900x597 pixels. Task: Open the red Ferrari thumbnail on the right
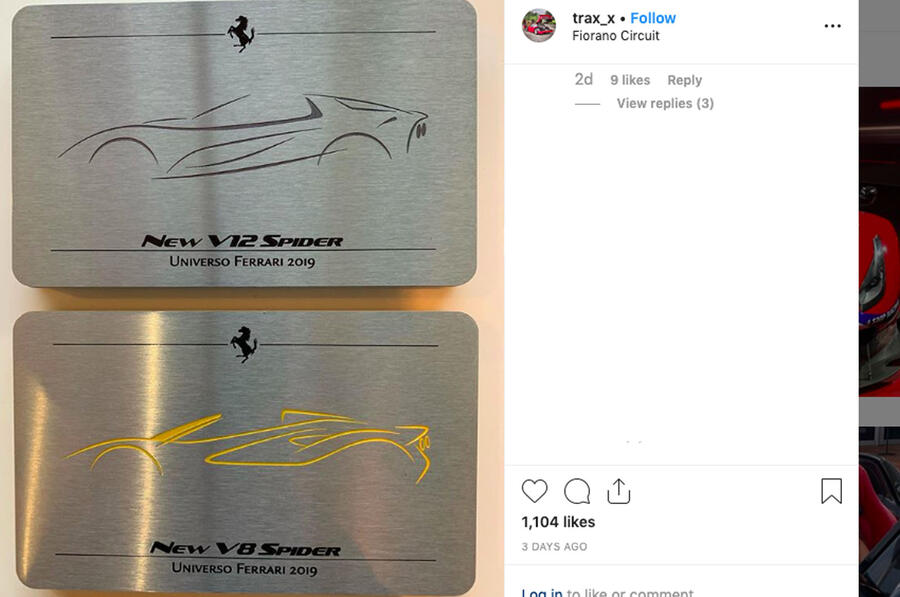coord(879,241)
